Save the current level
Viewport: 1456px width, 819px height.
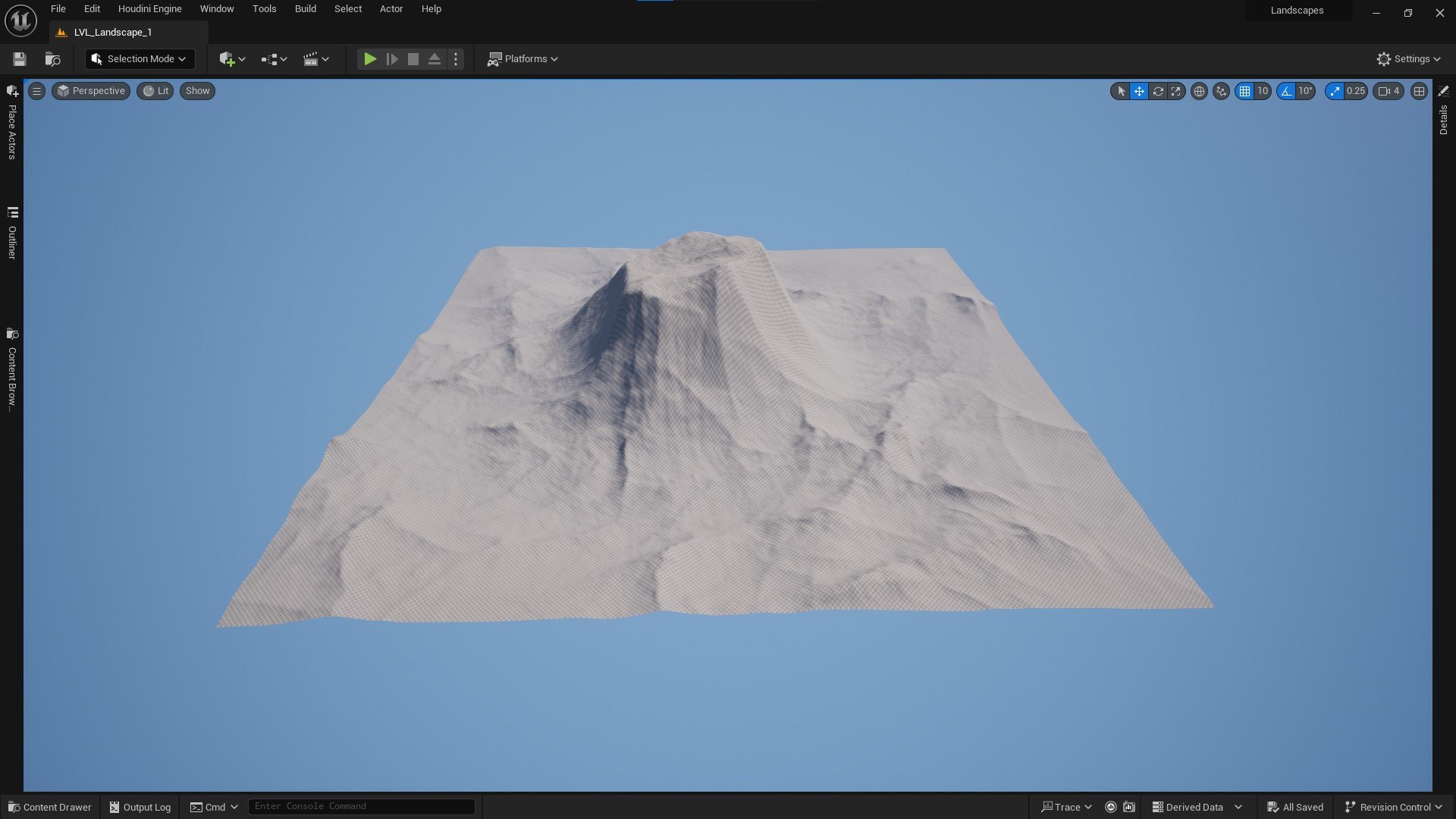[x=20, y=59]
